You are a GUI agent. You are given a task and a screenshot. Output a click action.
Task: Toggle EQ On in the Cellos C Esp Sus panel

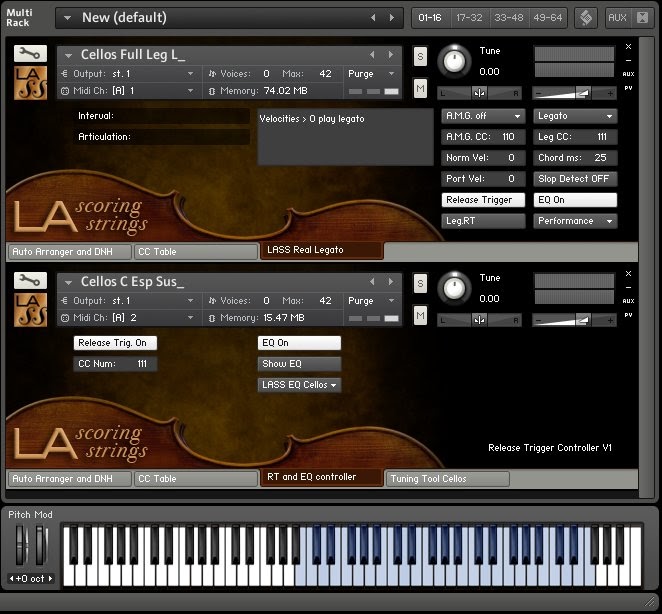[299, 343]
